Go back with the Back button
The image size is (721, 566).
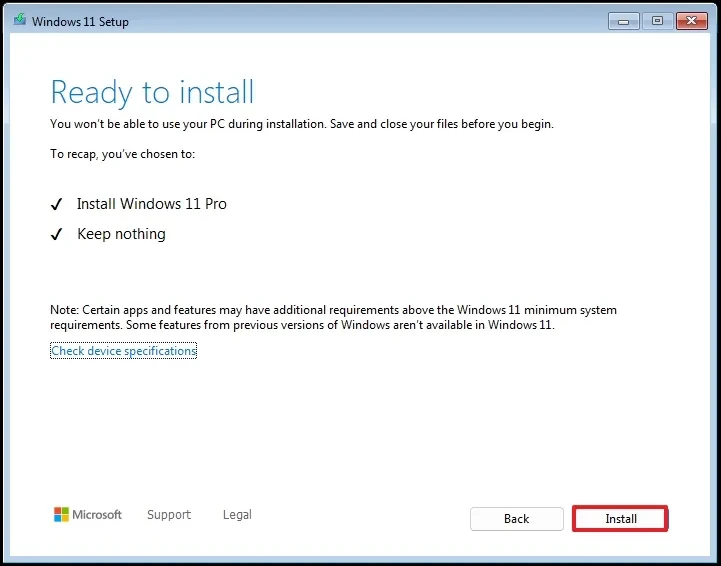coord(516,519)
